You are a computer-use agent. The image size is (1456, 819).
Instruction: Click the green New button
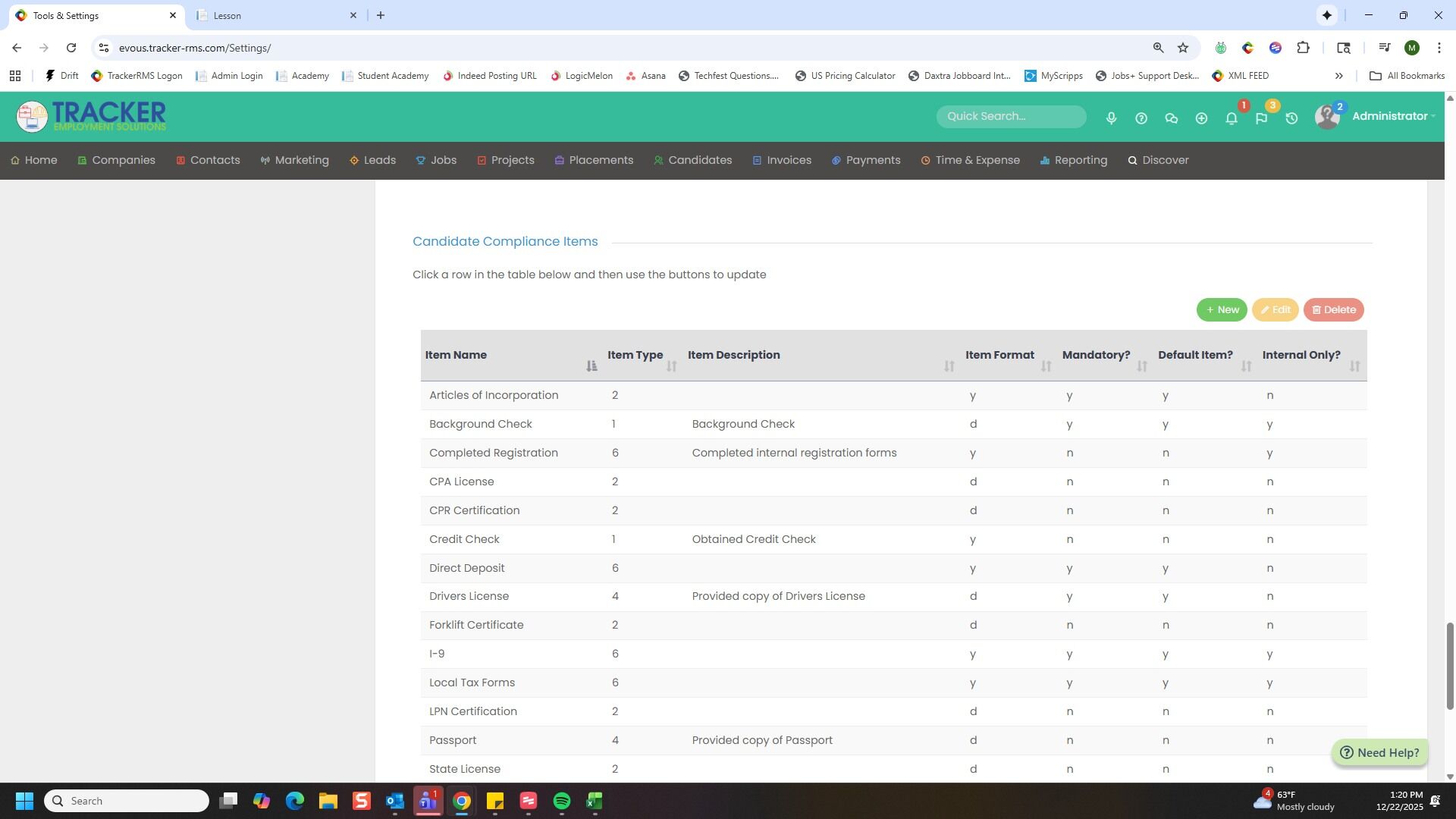(1221, 309)
